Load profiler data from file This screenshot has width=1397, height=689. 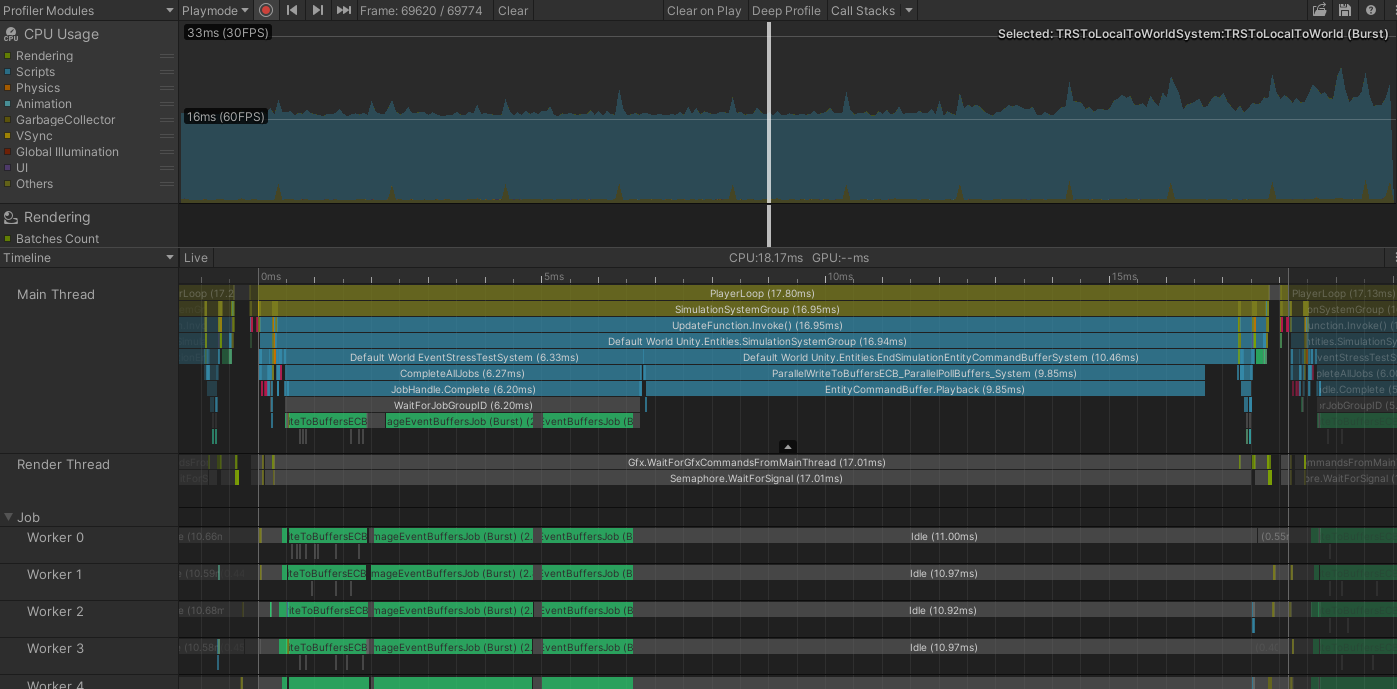tap(1319, 10)
